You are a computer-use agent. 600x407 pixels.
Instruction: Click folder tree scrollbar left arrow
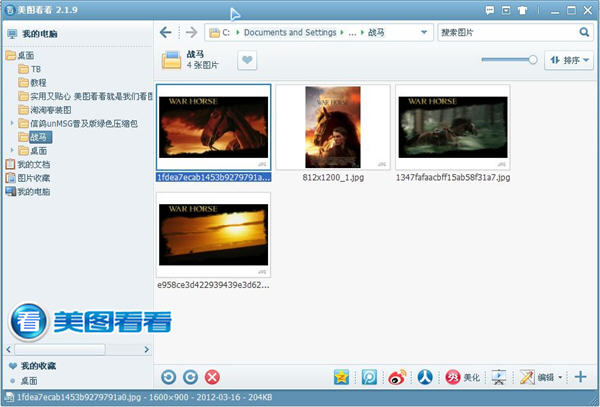click(x=9, y=349)
